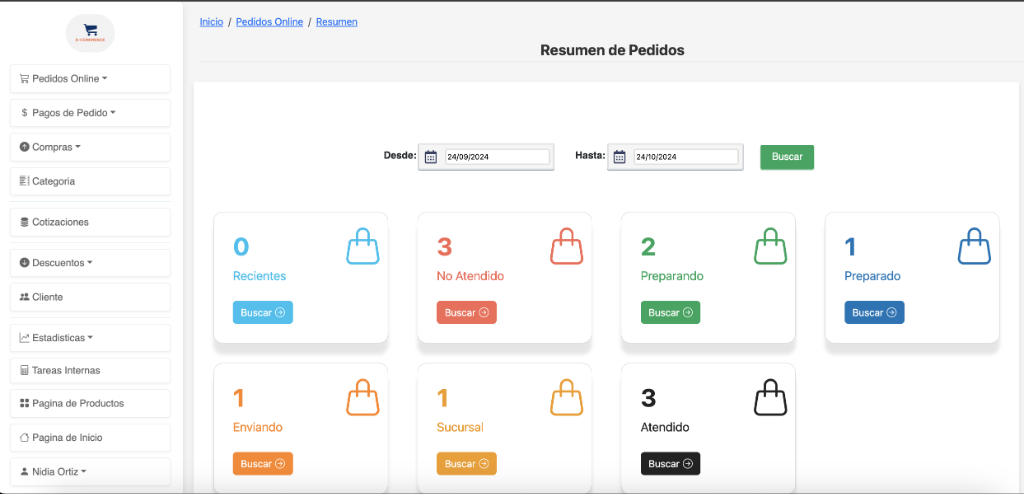Click the Sucursal label text
This screenshot has height=494, width=1024.
[460, 427]
